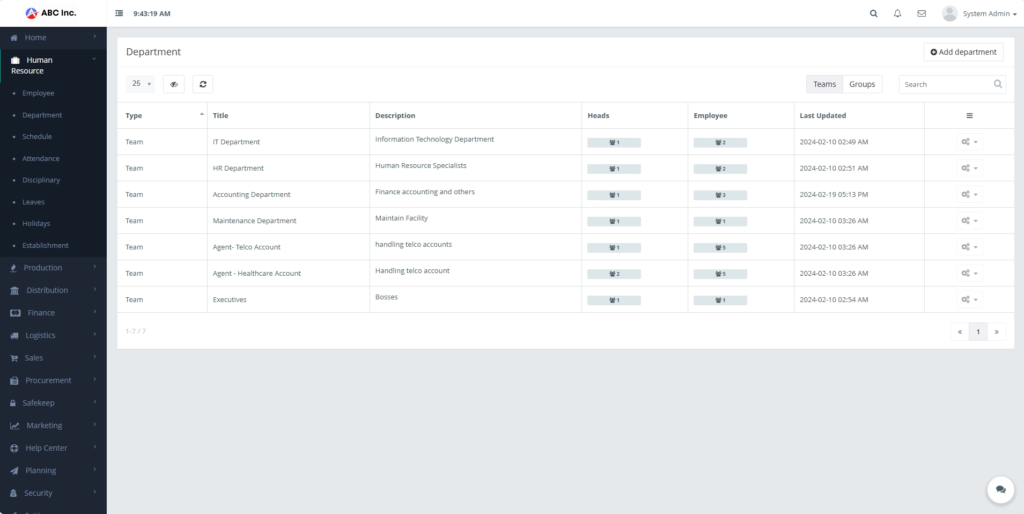Click the Procurement sidebar icon
The height and width of the screenshot is (514, 1024).
pyautogui.click(x=14, y=381)
